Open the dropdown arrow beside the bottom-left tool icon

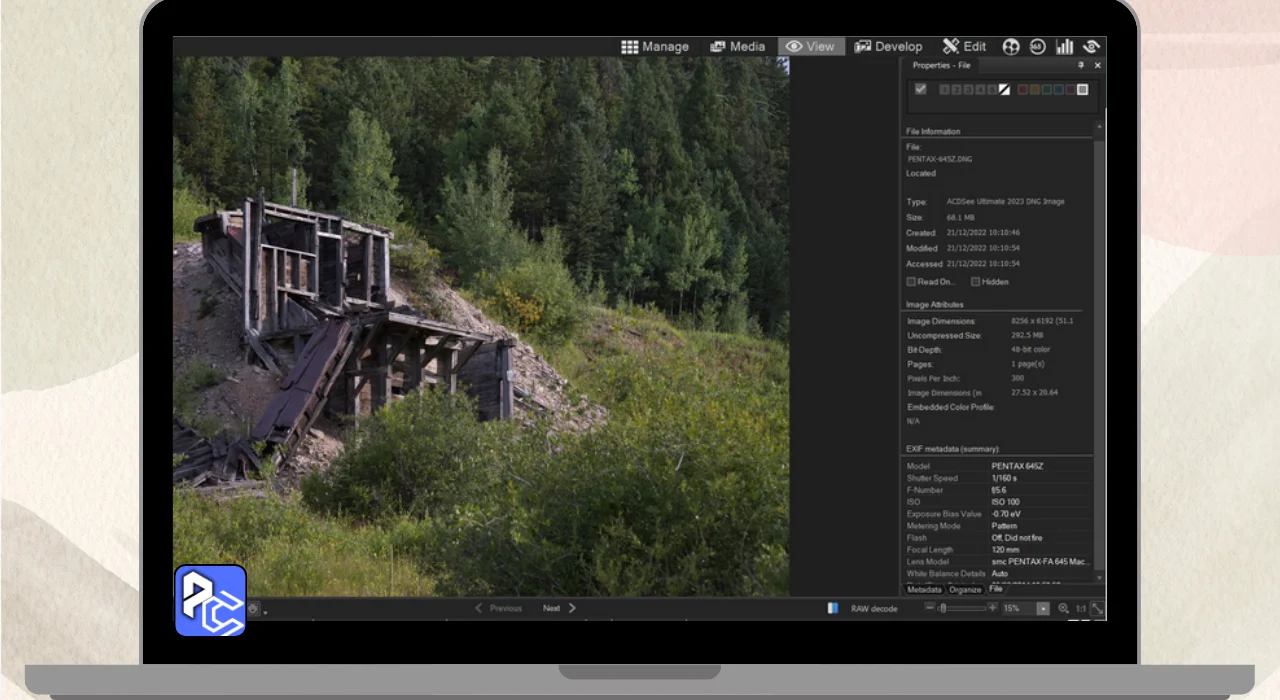pyautogui.click(x=266, y=611)
